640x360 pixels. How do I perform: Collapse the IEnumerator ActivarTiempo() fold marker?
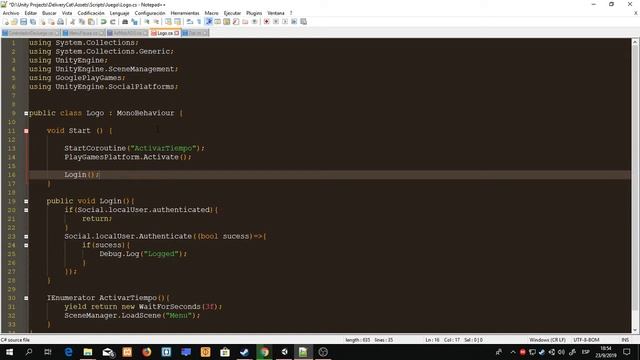[26, 298]
